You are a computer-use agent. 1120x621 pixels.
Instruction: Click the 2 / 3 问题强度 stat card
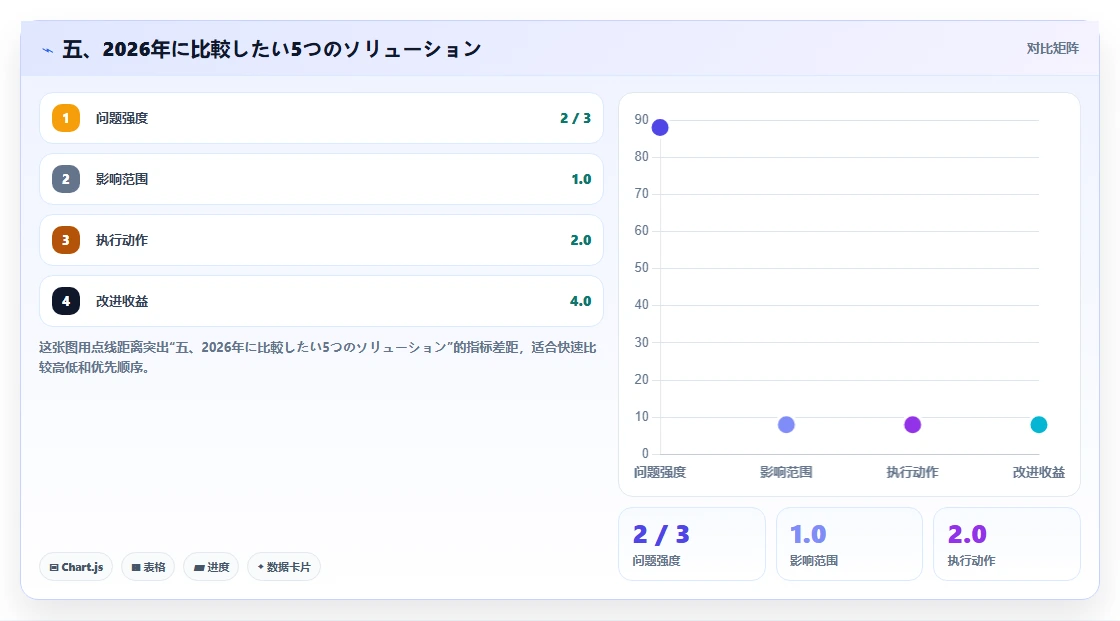[691, 544]
